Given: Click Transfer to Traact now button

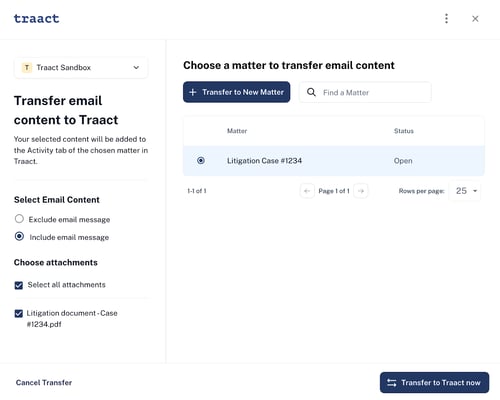Looking at the screenshot, I should (434, 382).
